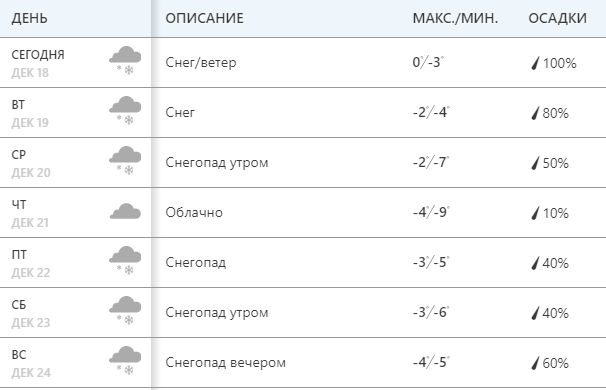Image resolution: width=606 pixels, height=390 pixels.
Task: Select the snow cloud icon for Dec 20
Action: point(125,160)
